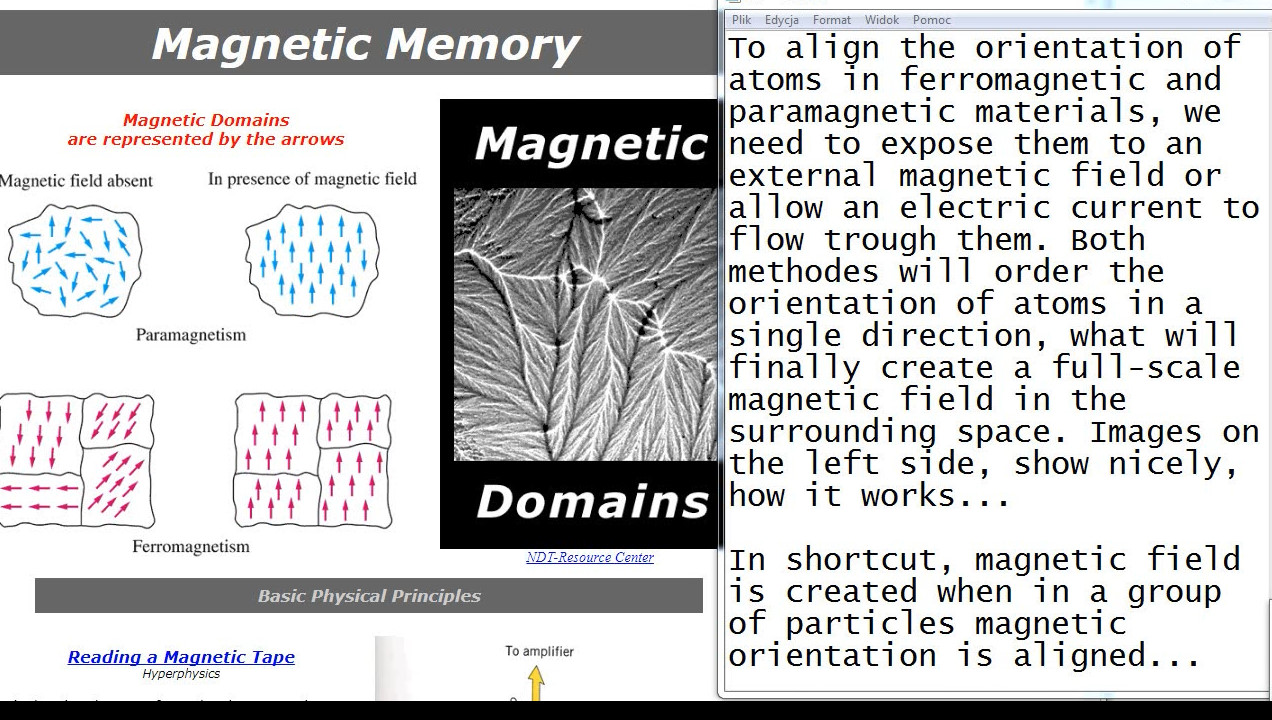This screenshot has width=1272, height=720.
Task: Click the 'Magnetic Domains are represented' red caption
Action: pos(205,130)
